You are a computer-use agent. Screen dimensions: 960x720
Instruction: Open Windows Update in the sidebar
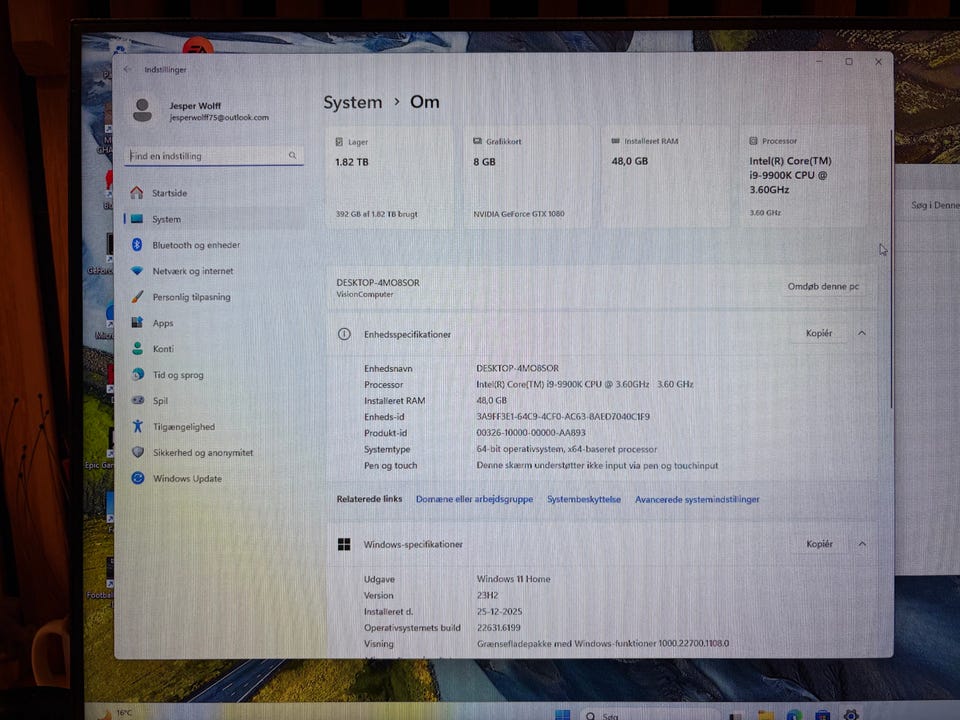214,478
